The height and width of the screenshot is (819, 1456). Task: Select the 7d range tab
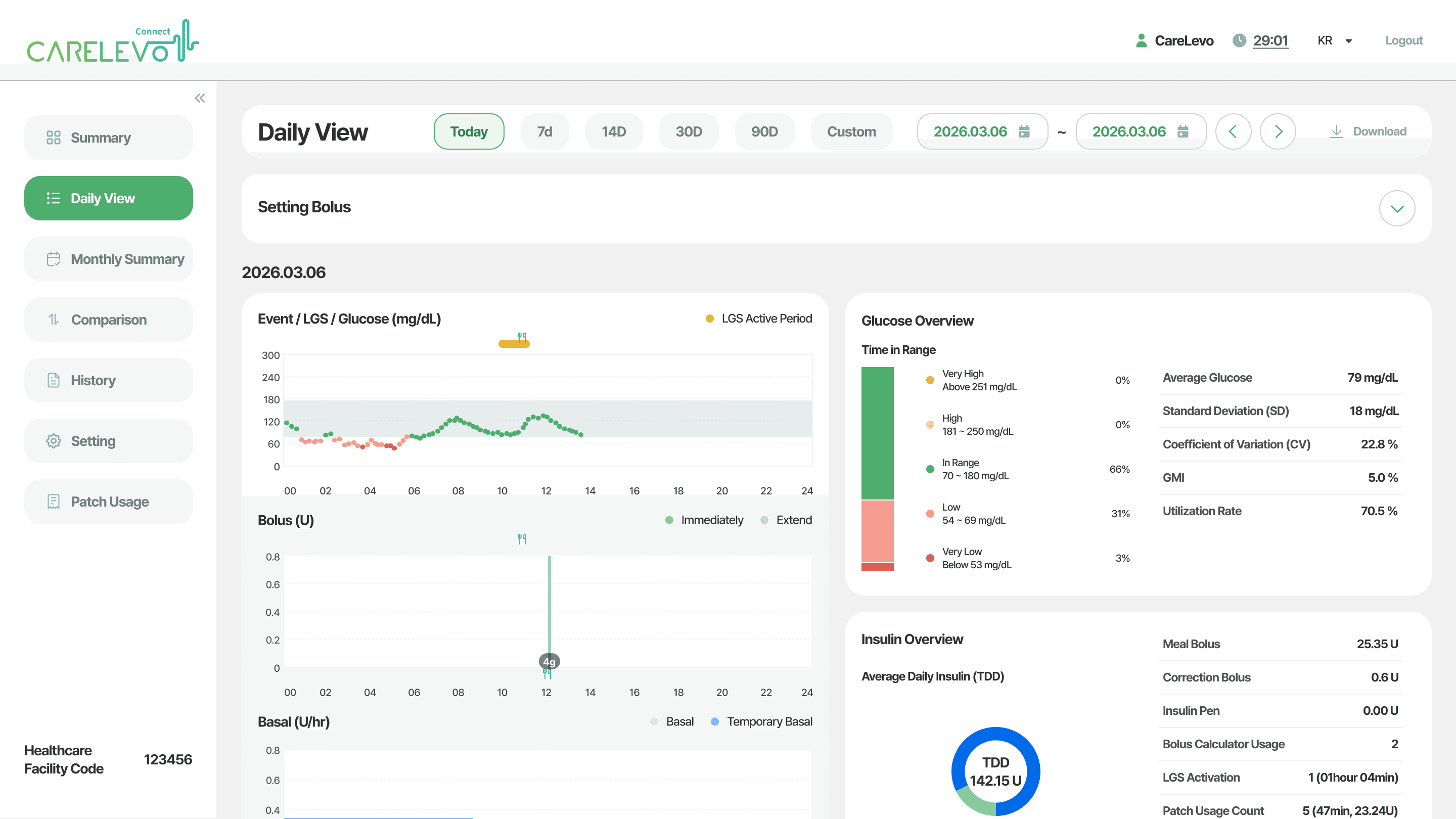544,131
